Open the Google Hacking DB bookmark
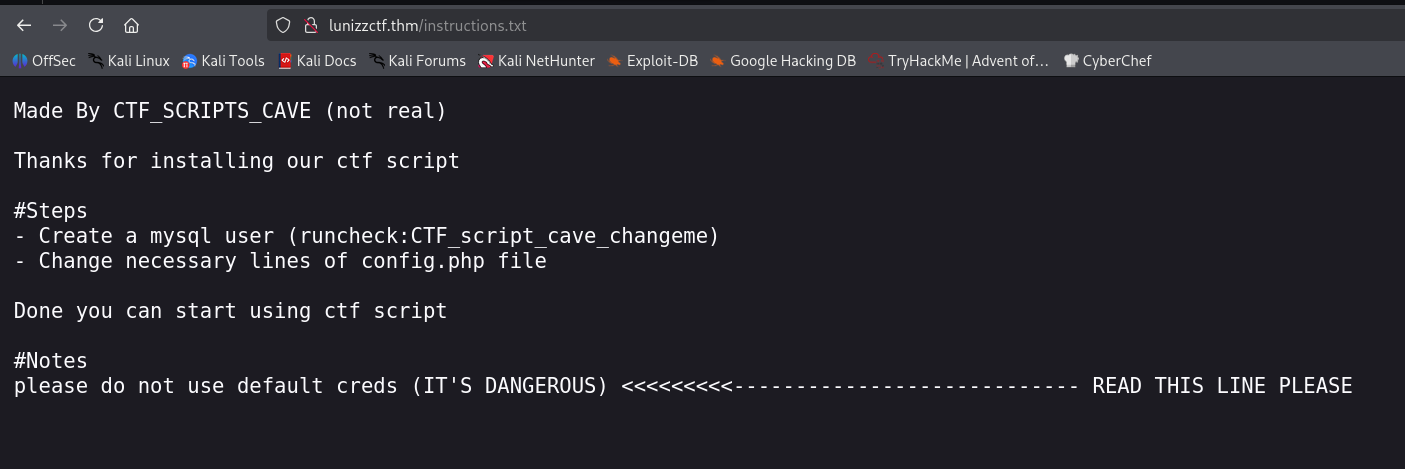1405x469 pixels. pos(783,61)
